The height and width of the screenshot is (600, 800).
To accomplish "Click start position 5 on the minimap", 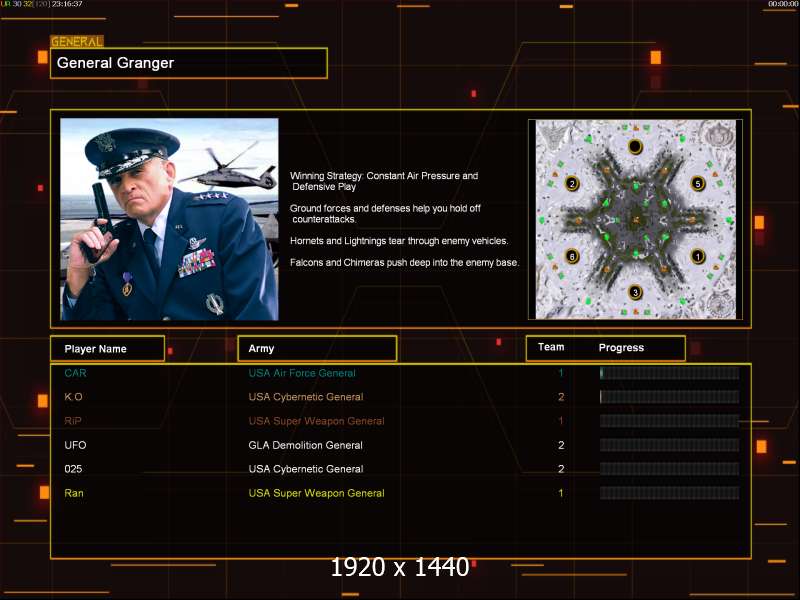I will tap(697, 184).
